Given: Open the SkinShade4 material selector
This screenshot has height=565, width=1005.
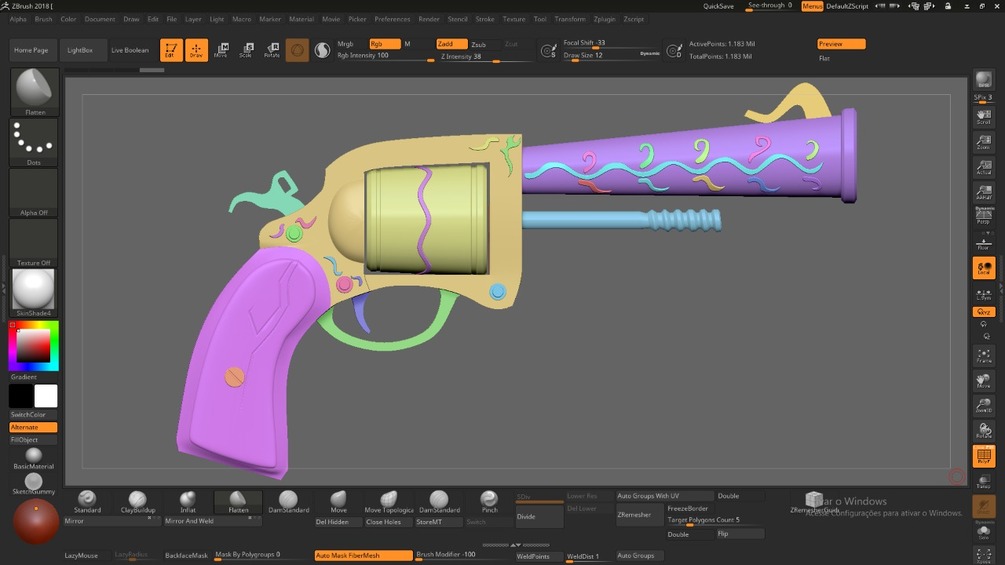Looking at the screenshot, I should coord(34,292).
